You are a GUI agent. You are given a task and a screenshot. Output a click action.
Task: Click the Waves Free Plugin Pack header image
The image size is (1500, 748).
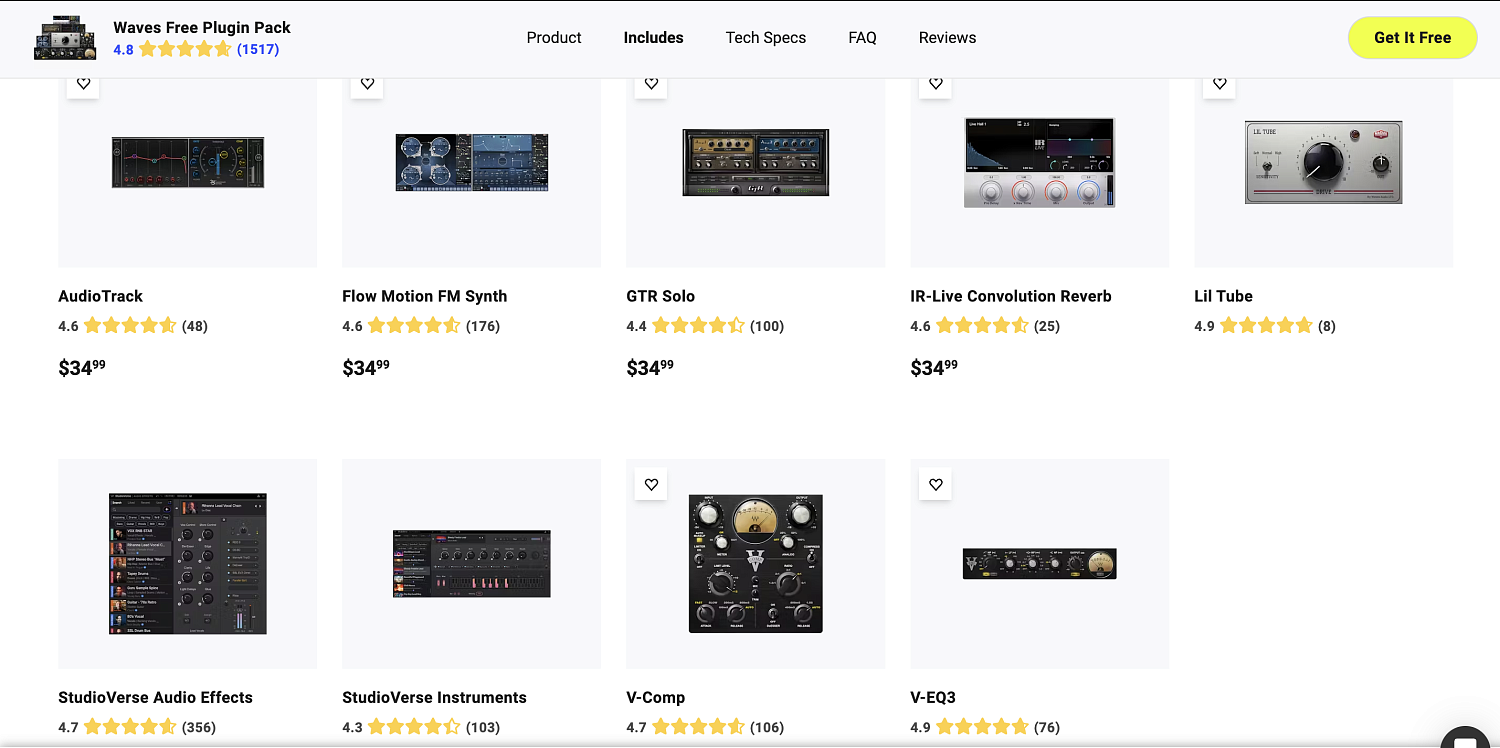click(x=65, y=38)
